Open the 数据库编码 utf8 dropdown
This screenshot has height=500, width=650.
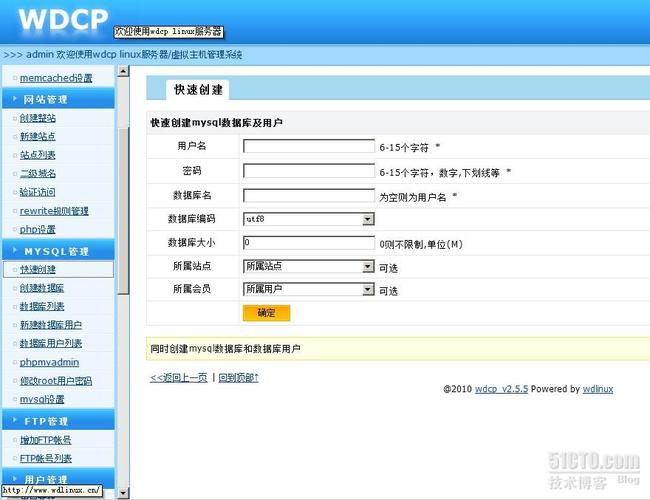tap(309, 219)
